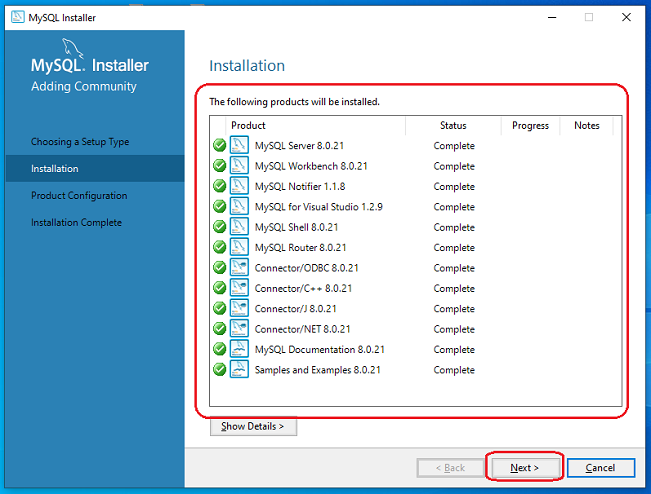Click the Connector/ODBC 8.0.21 product icon
The height and width of the screenshot is (494, 651).
pos(239,267)
